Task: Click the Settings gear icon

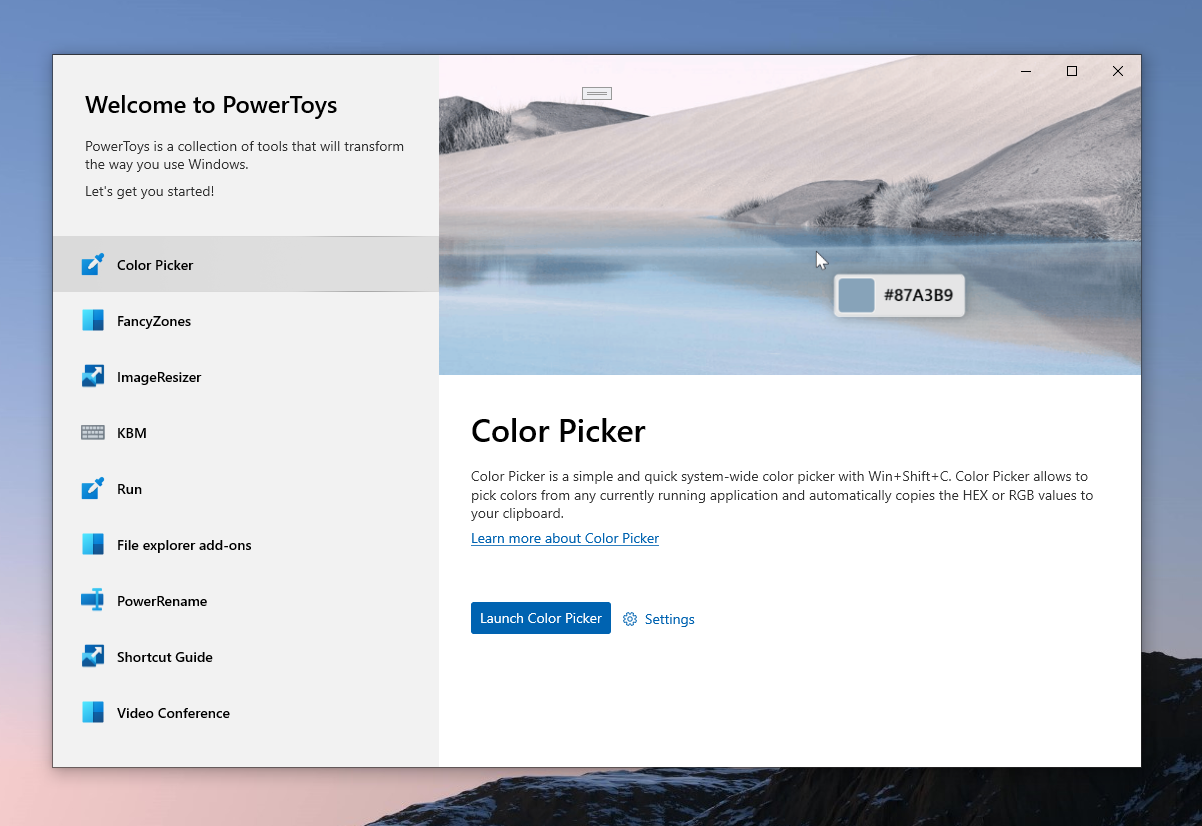Action: coord(630,619)
